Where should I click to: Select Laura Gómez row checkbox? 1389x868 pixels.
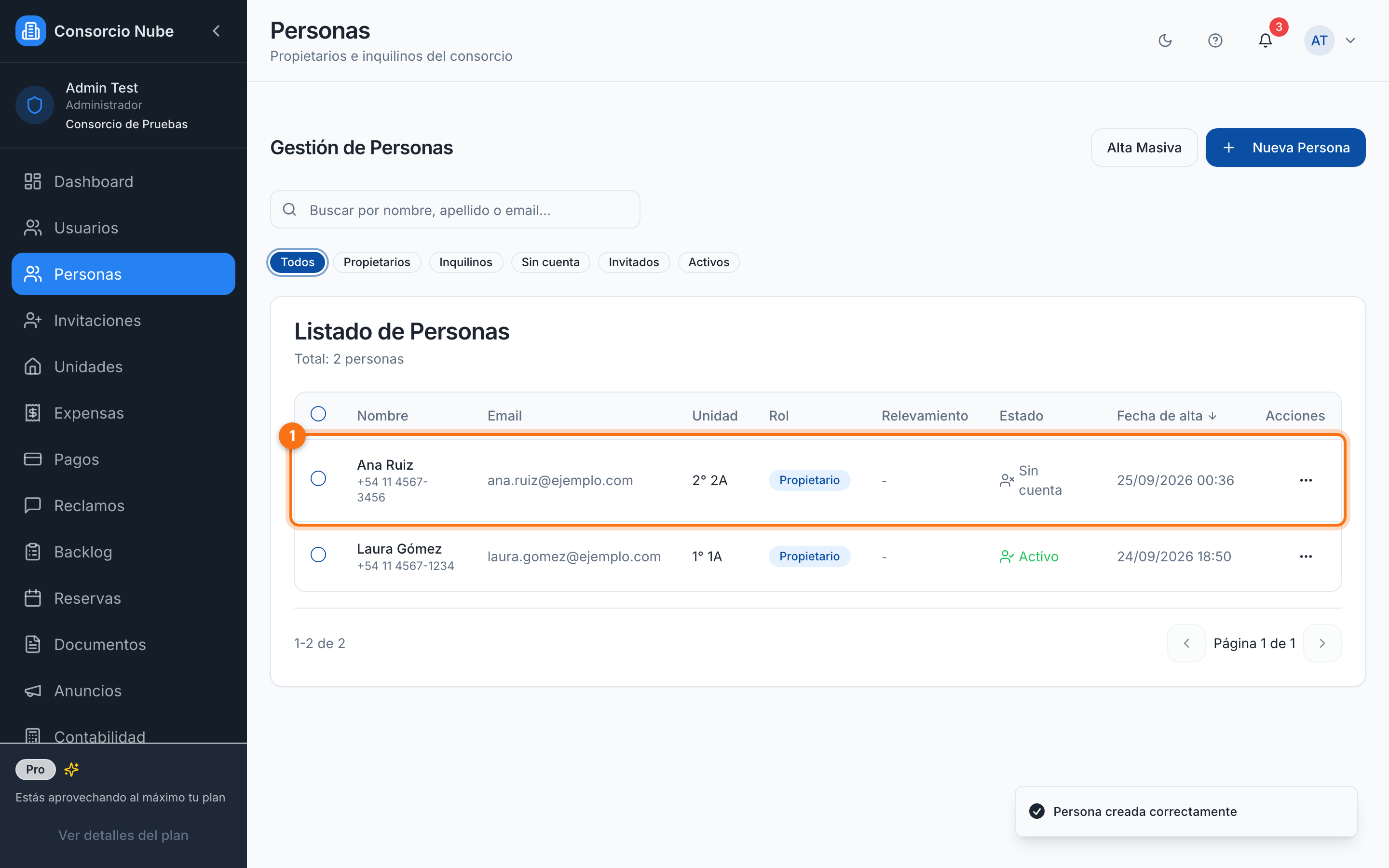click(318, 555)
